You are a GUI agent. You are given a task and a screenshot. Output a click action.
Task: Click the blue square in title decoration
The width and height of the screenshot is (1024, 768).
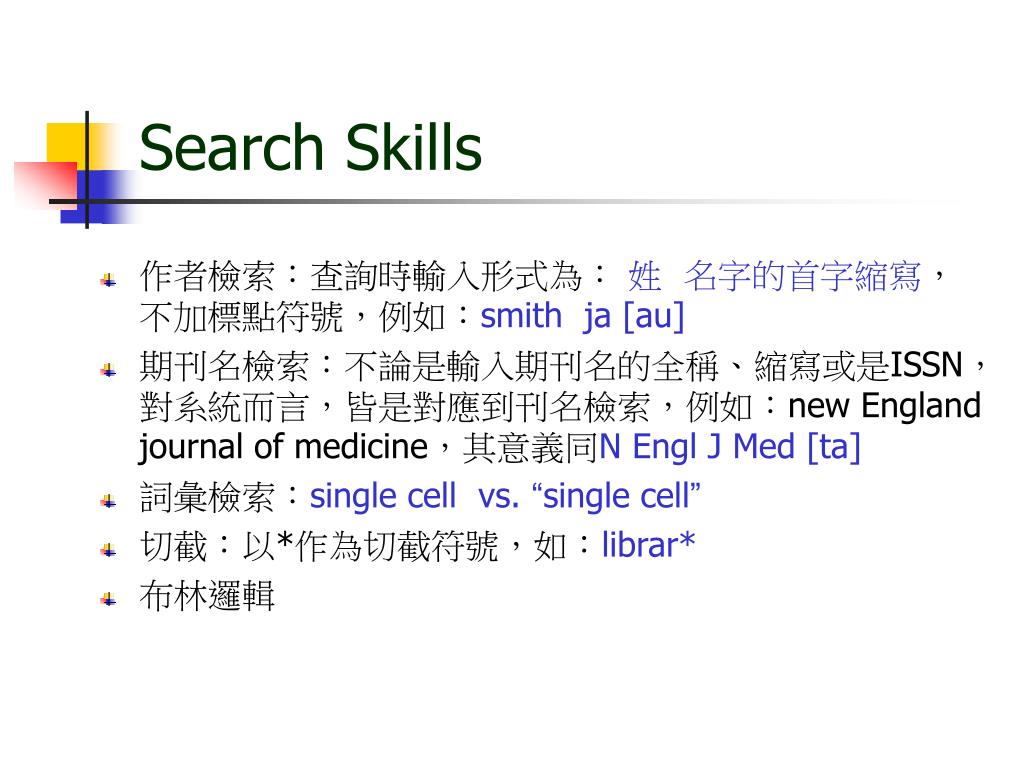pos(91,197)
